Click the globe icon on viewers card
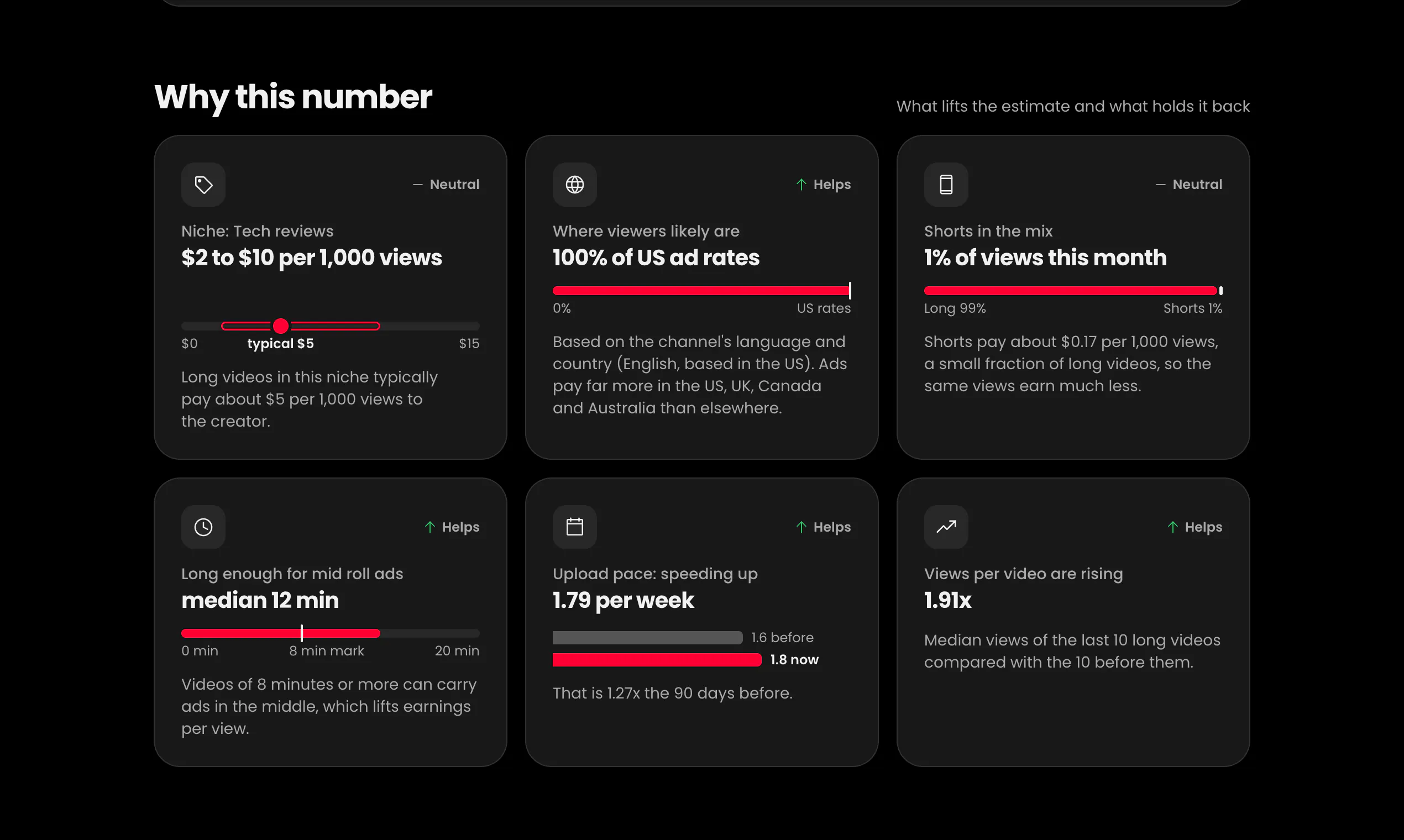Viewport: 1404px width, 840px height. [x=575, y=185]
